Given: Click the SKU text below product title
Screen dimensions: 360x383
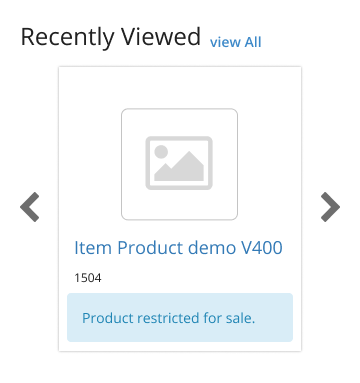Looking at the screenshot, I should (x=88, y=278).
